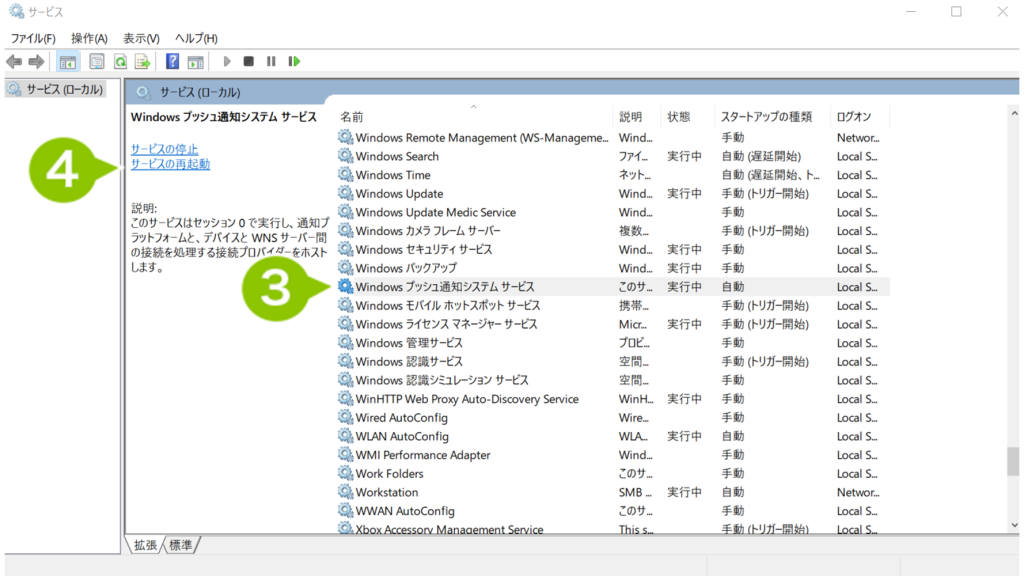Click the SMB ... description cell for Workstation
The height and width of the screenshot is (576, 1024).
tap(635, 492)
